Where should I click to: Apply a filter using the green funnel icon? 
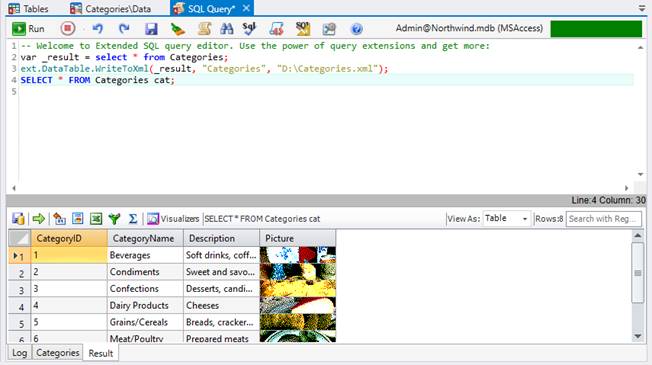coord(114,219)
